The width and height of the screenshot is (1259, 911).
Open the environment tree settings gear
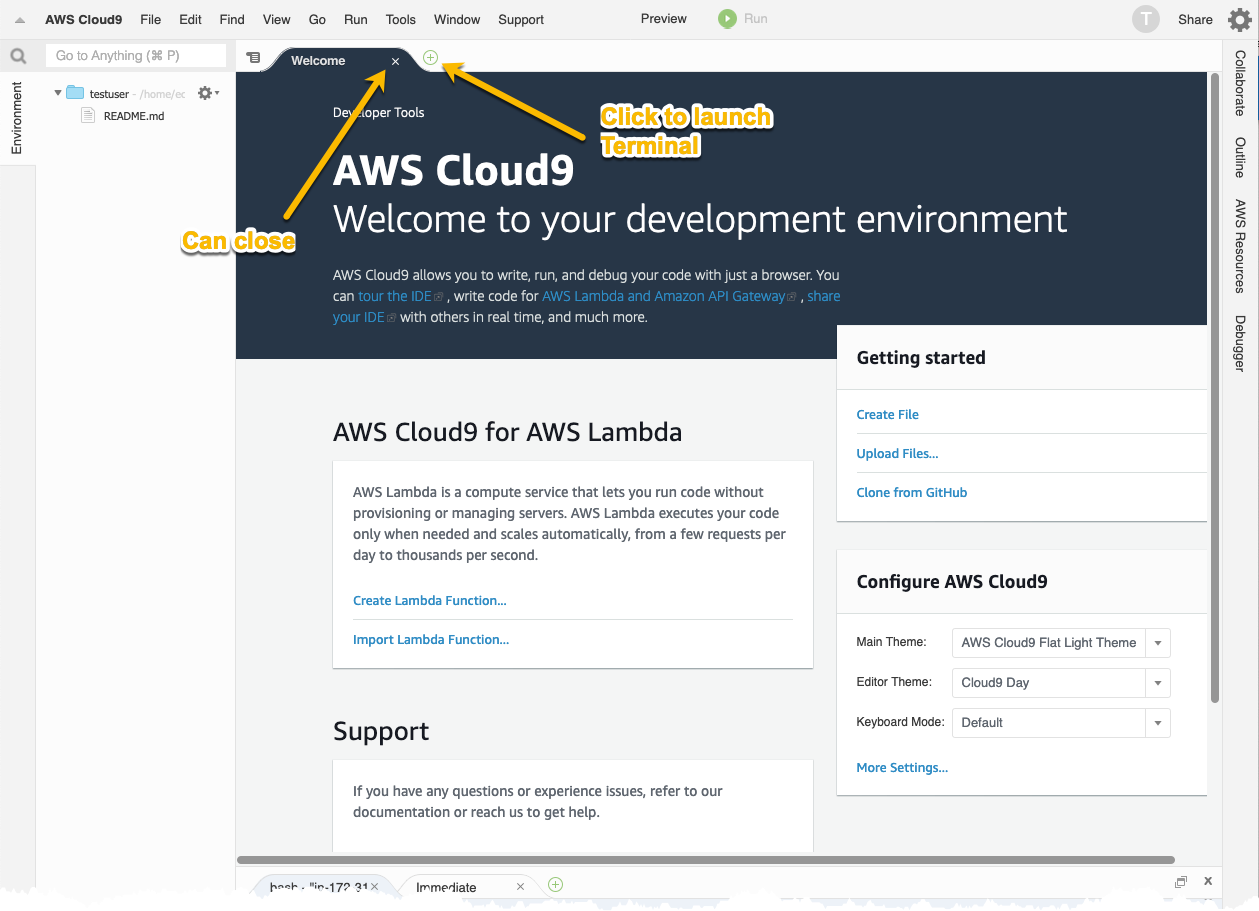[207, 93]
